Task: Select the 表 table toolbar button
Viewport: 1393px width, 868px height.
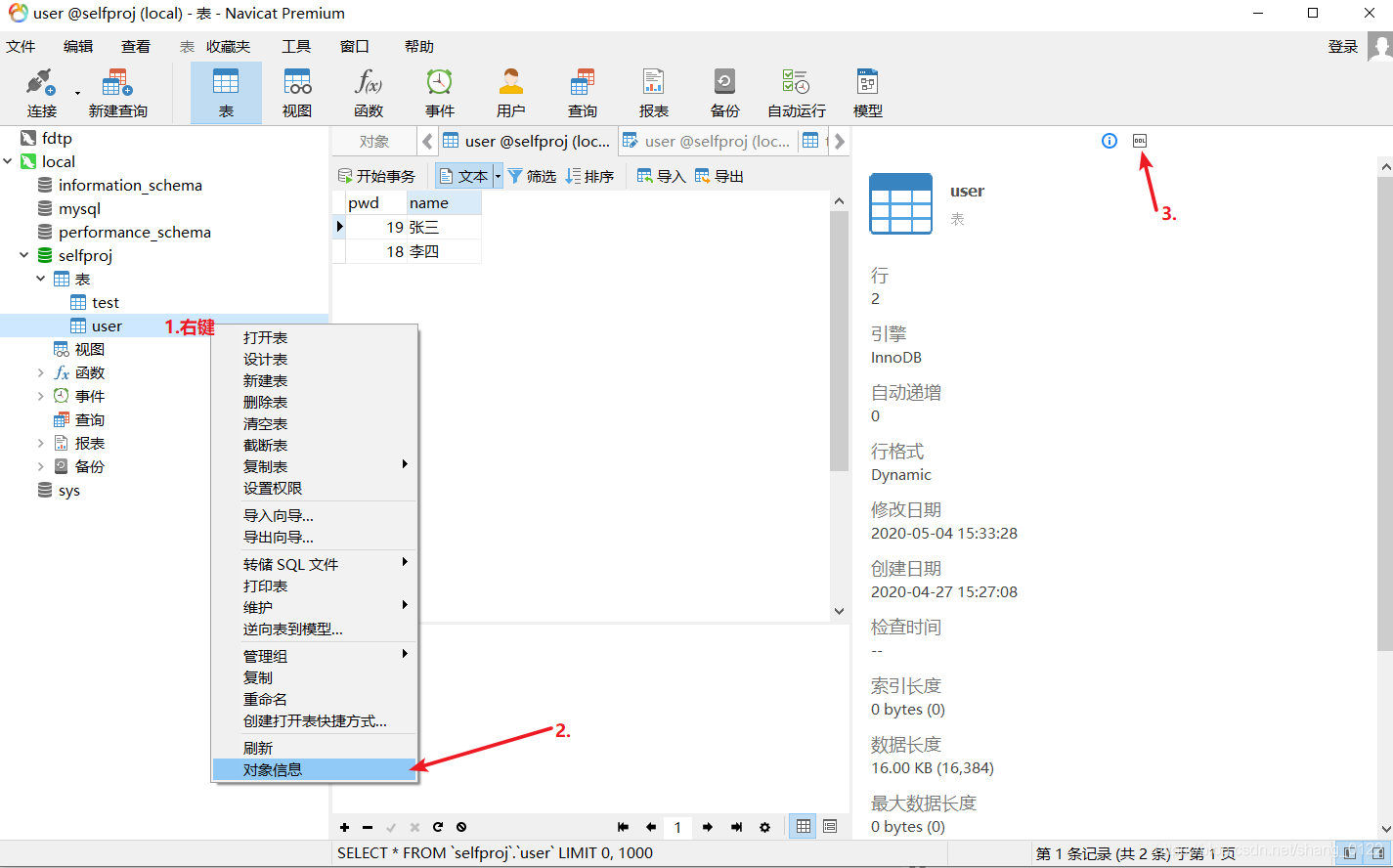Action: 226,93
